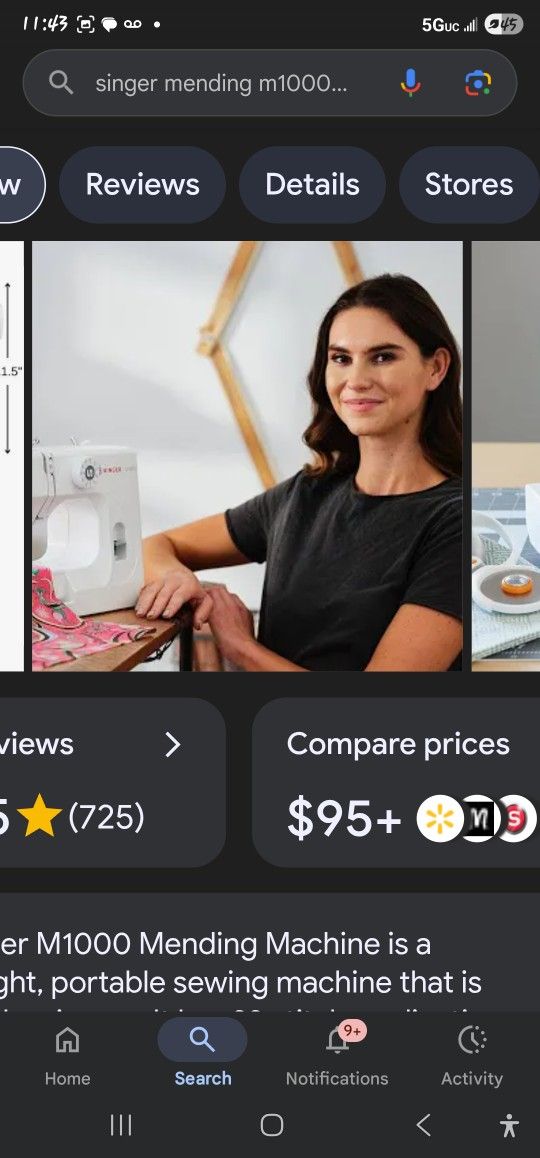Switch to the Details chip
Image resolution: width=540 pixels, height=1158 pixels.
pos(312,185)
